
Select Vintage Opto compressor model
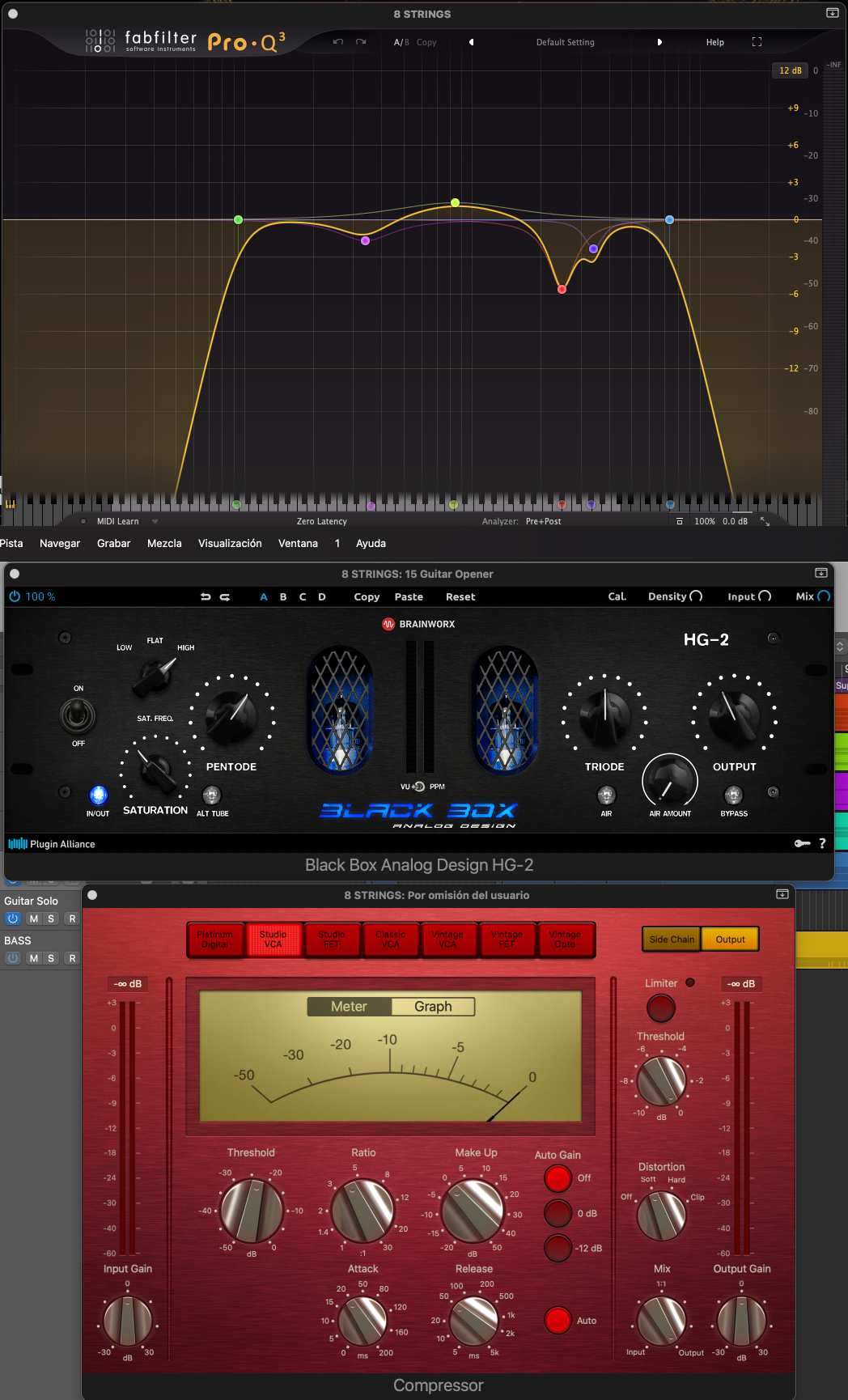coord(565,940)
